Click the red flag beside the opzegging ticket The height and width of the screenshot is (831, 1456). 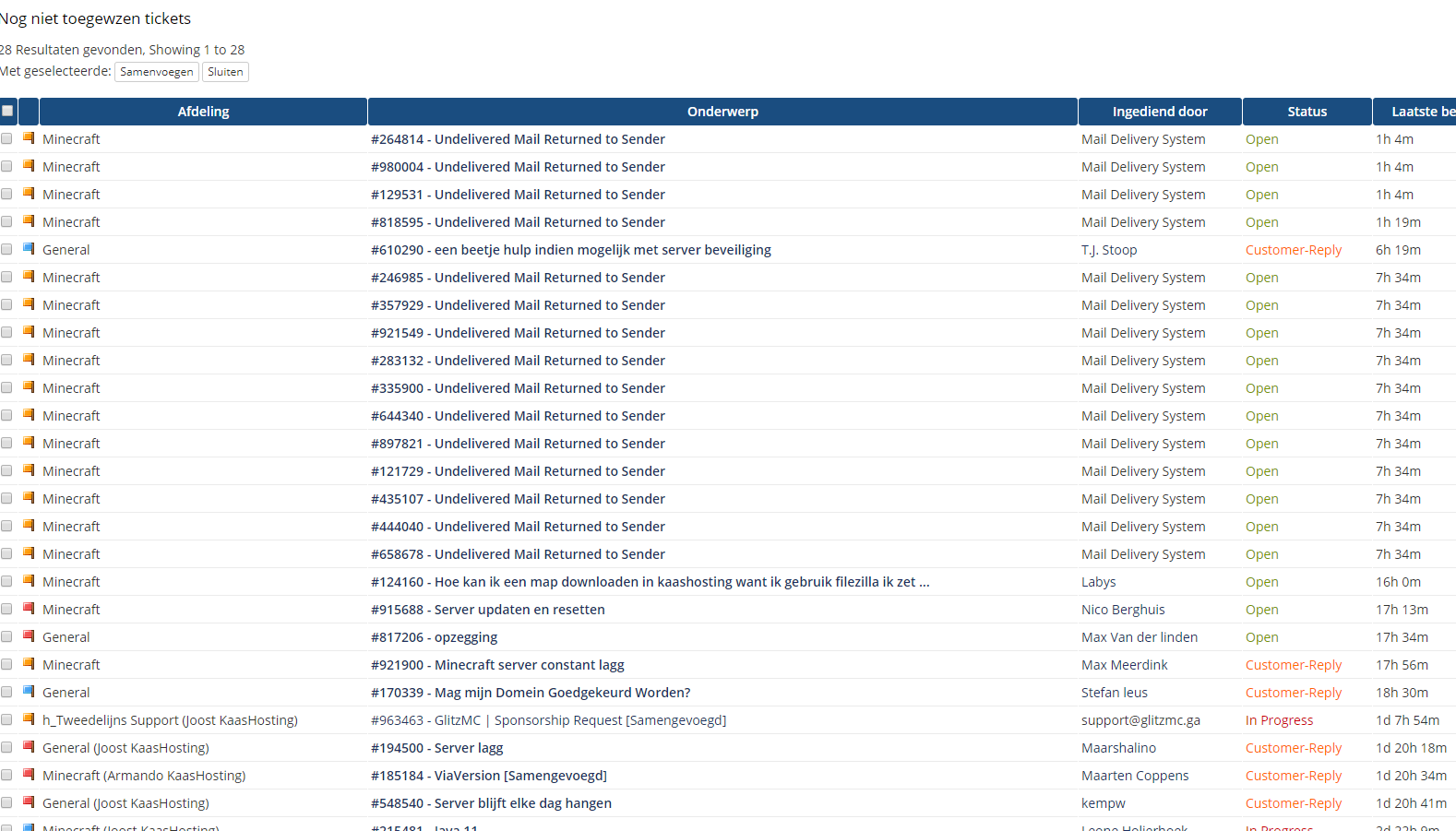29,636
